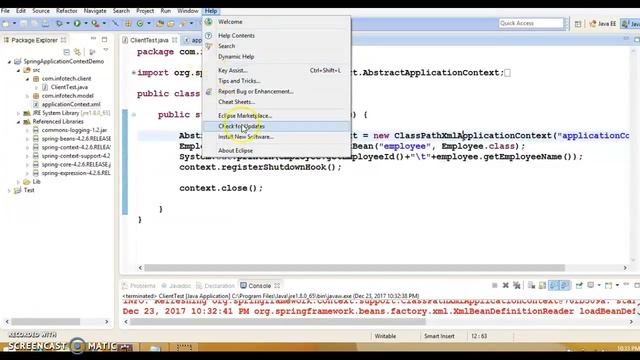Open the Run dropdown arrow
The image size is (640, 360).
86,23
